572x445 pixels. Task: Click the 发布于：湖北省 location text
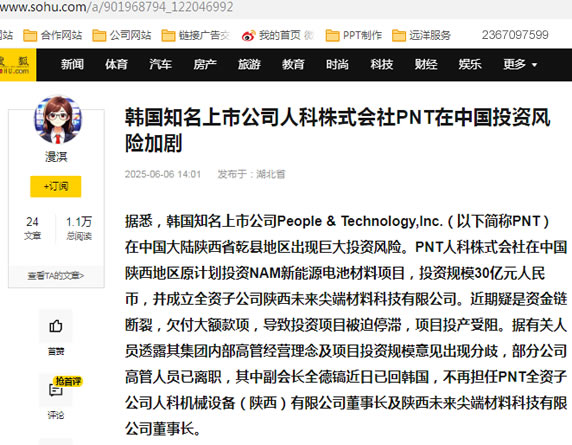click(251, 174)
